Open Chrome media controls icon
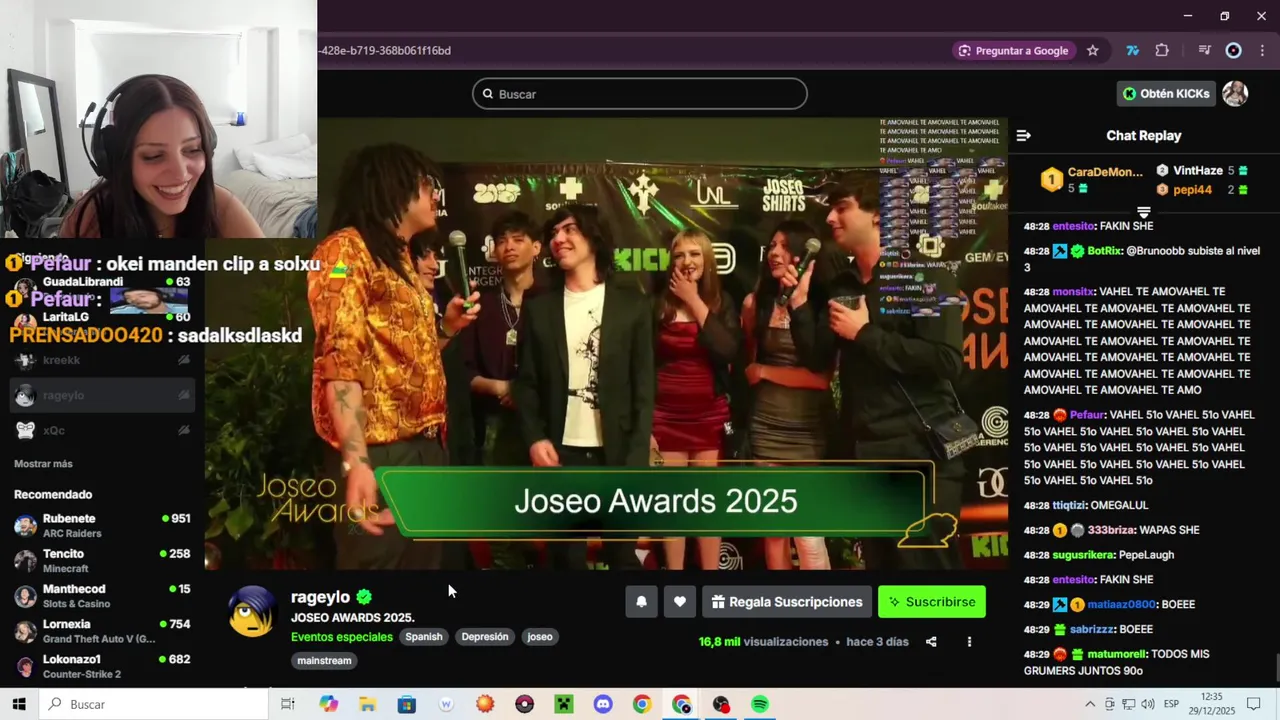1280x720 pixels. [1205, 51]
